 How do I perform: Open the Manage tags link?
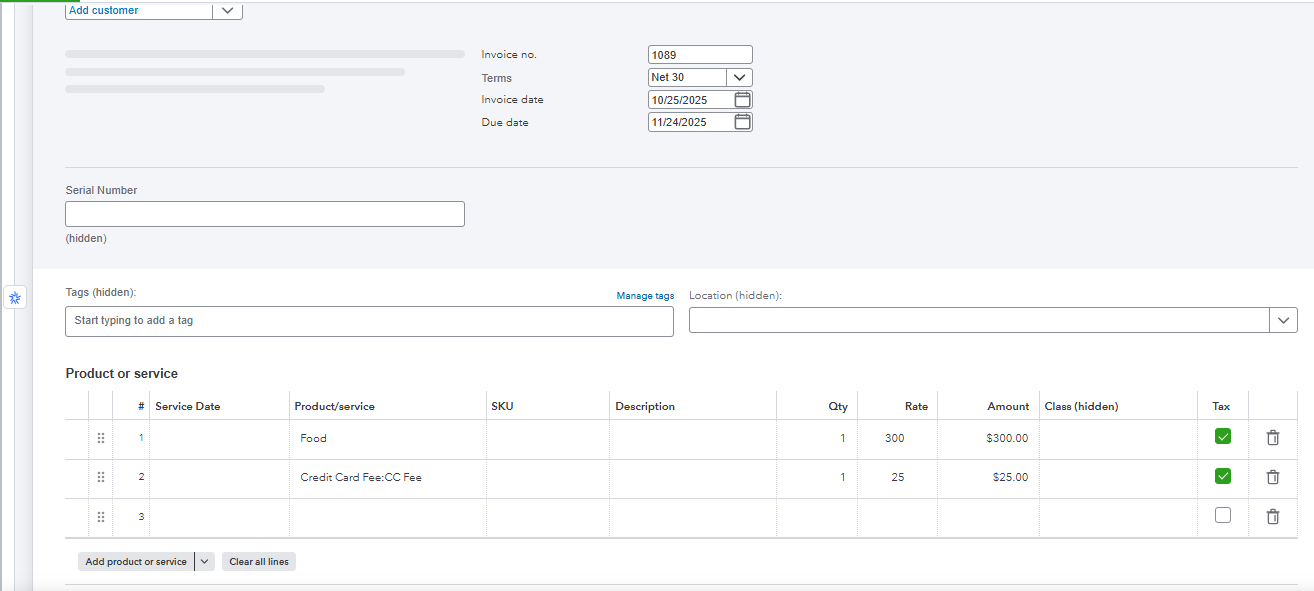(x=645, y=296)
